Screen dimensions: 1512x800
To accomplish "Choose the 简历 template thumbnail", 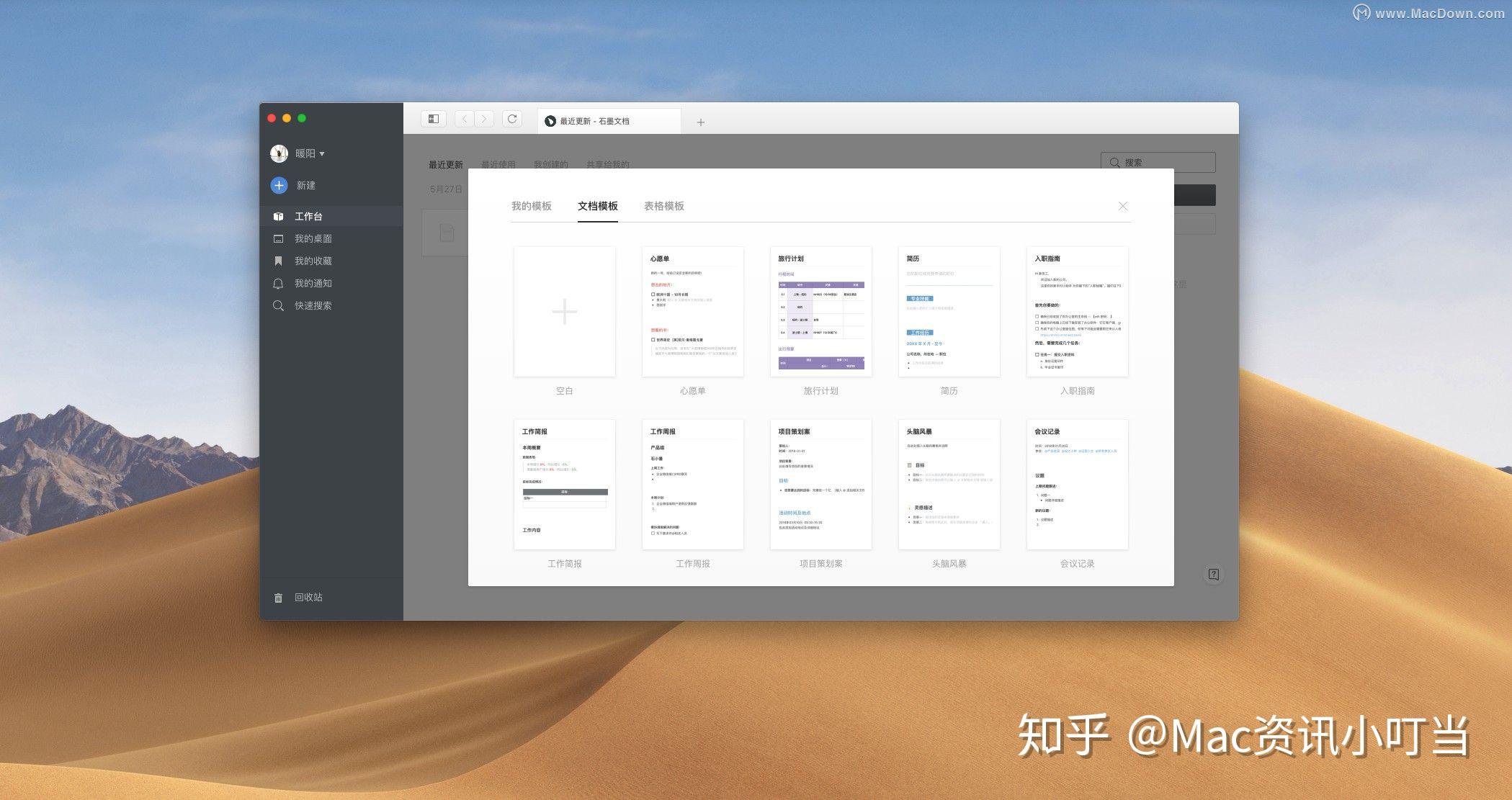I will 949,312.
